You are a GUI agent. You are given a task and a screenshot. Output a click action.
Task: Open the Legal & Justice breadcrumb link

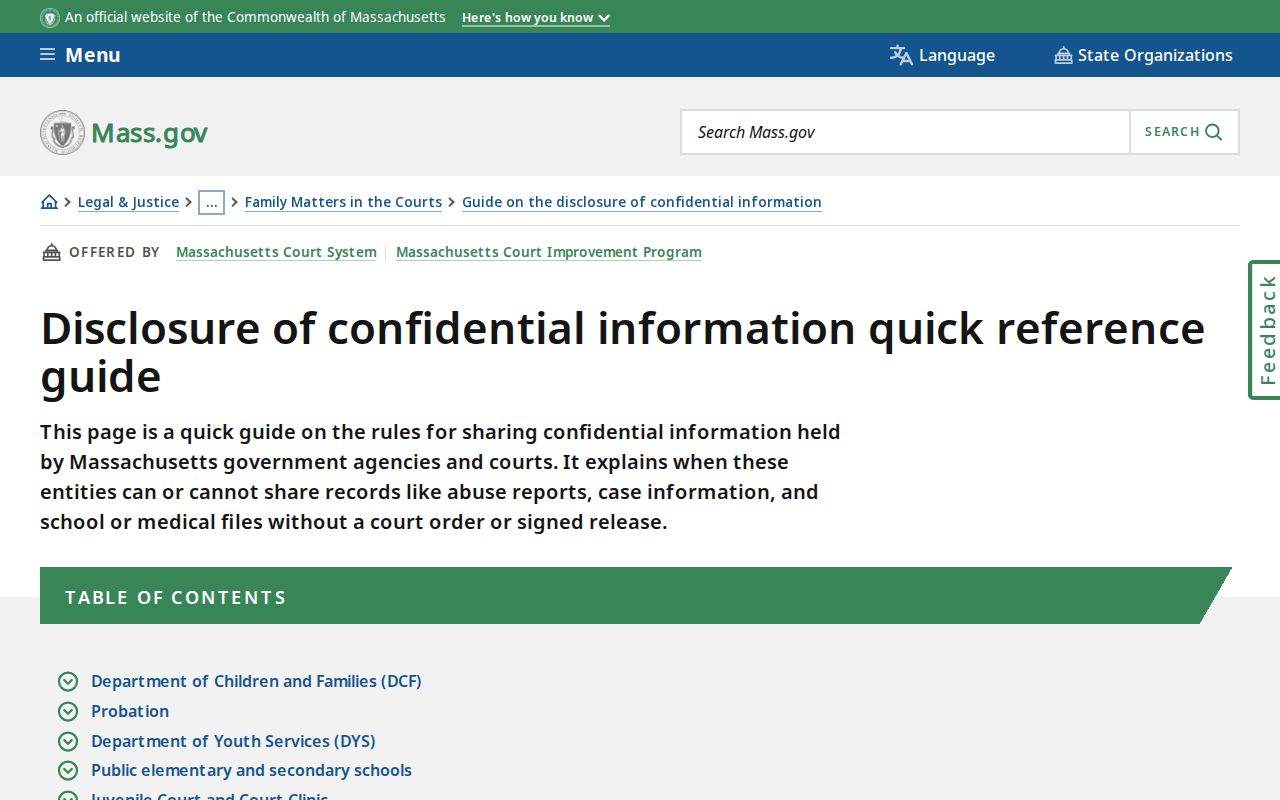point(128,202)
